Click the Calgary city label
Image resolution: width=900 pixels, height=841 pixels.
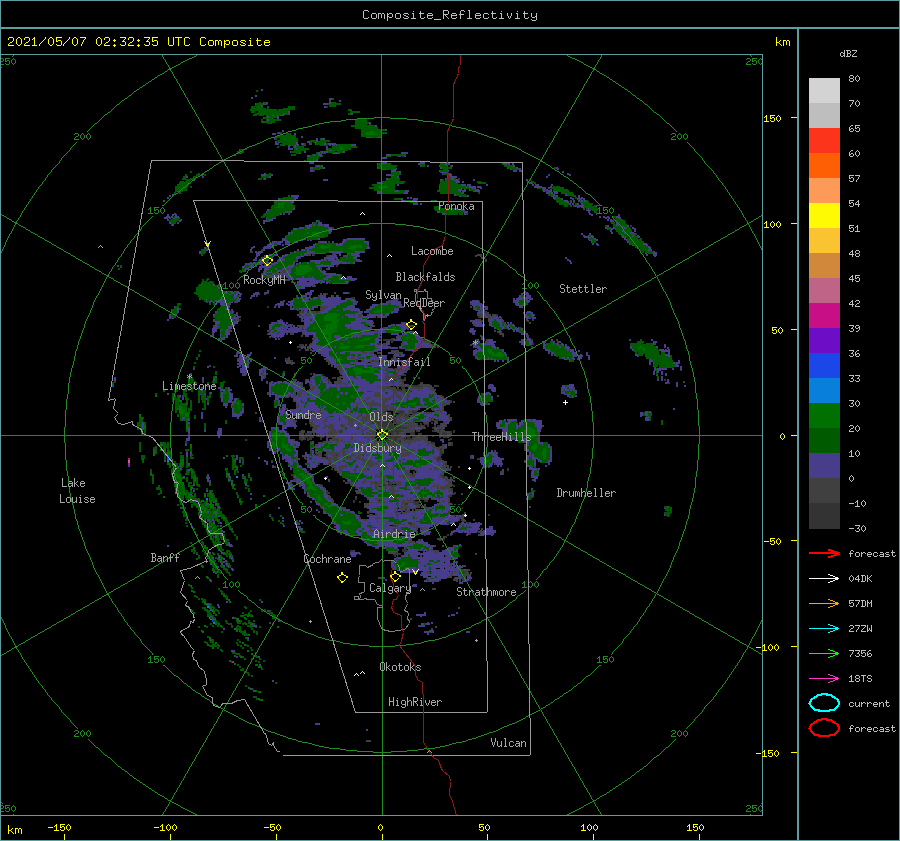(x=390, y=588)
